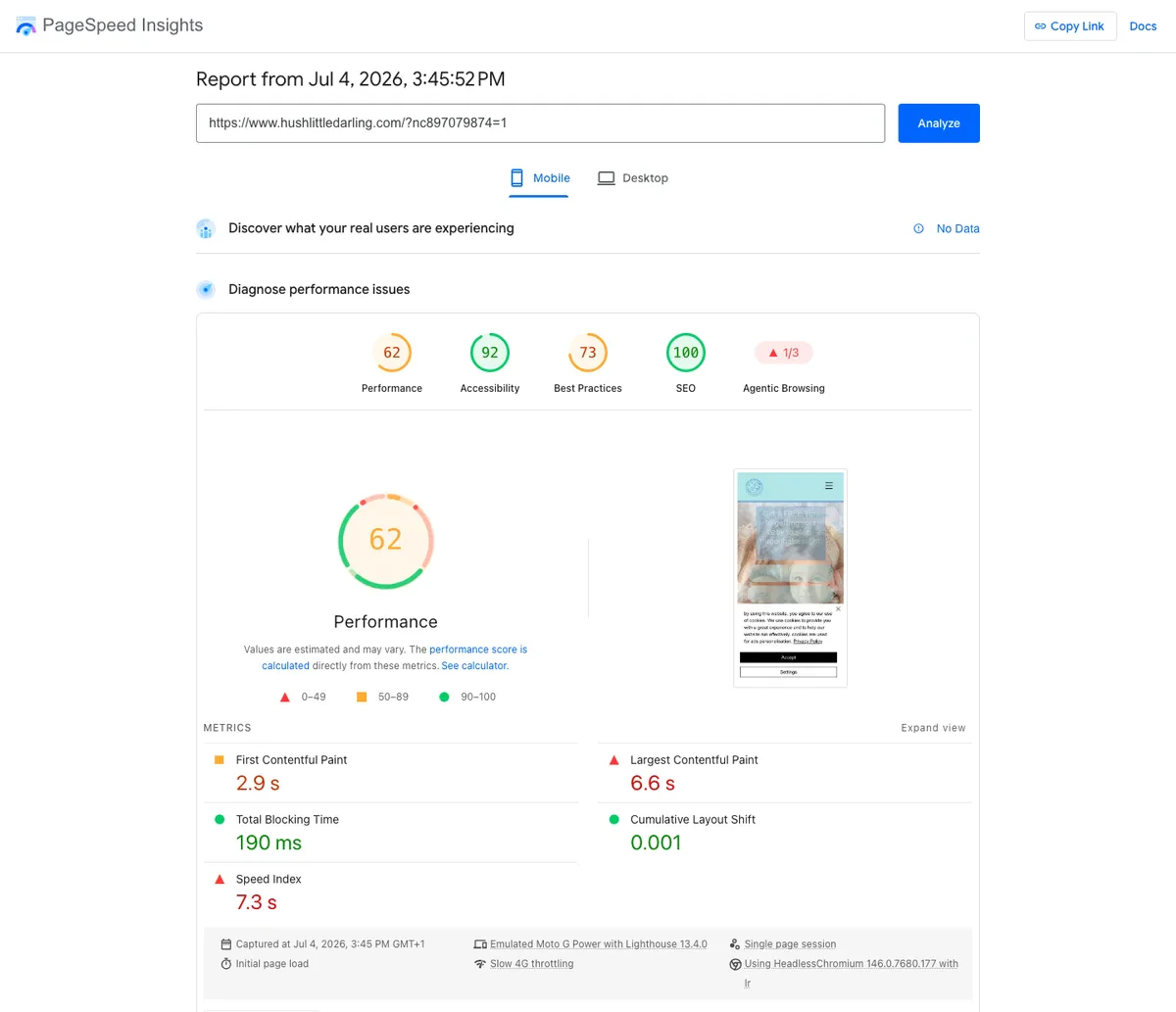Click the No Data link

tap(957, 228)
